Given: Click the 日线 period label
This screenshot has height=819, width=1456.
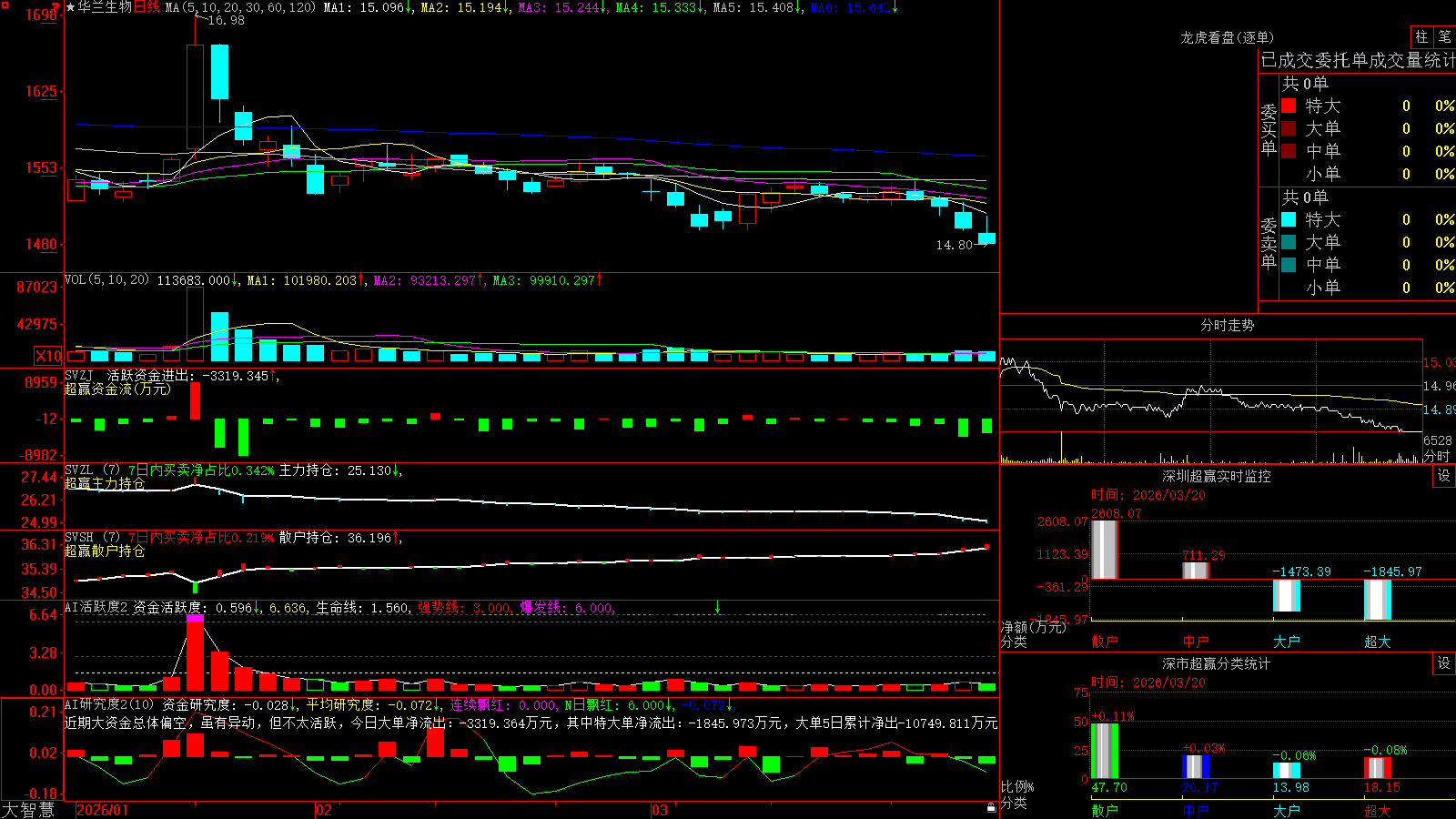Looking at the screenshot, I should pos(147,7).
